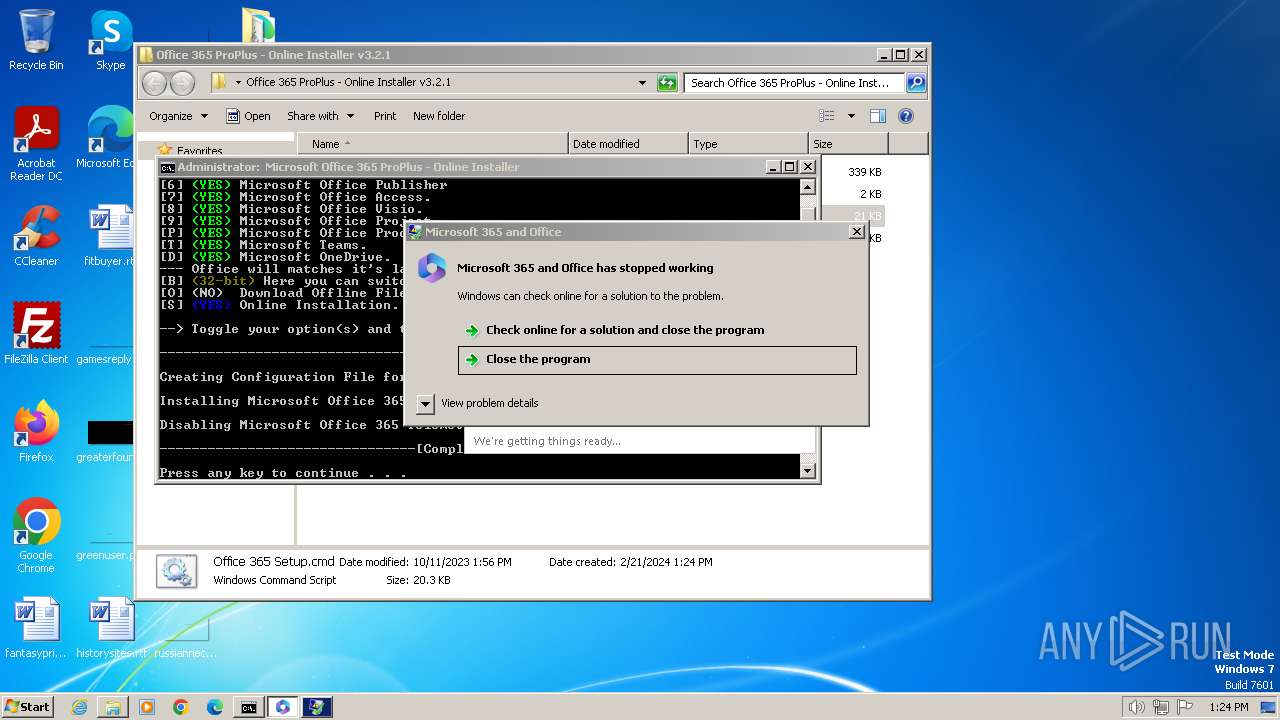This screenshot has width=1280, height=720.
Task: Launch FileZilla Client shortcut
Action: point(36,333)
